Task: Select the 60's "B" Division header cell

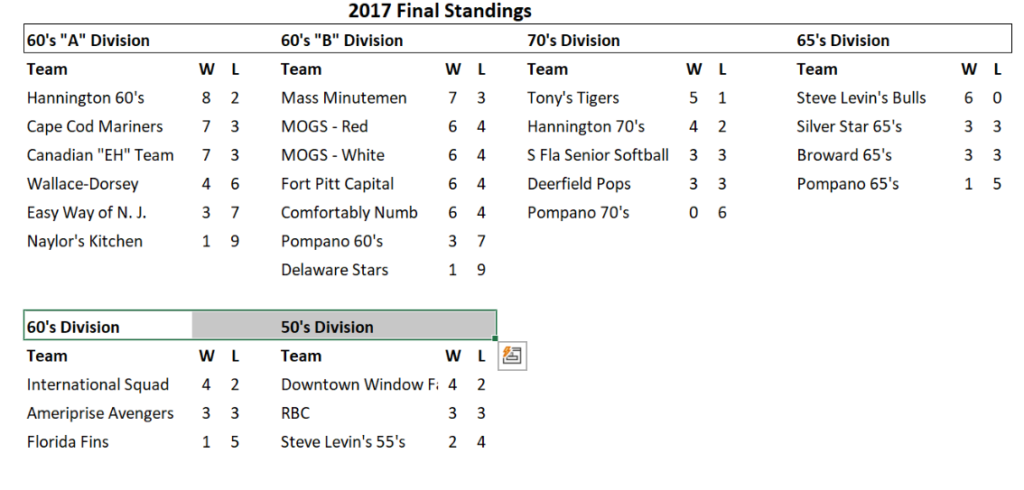Action: point(342,41)
